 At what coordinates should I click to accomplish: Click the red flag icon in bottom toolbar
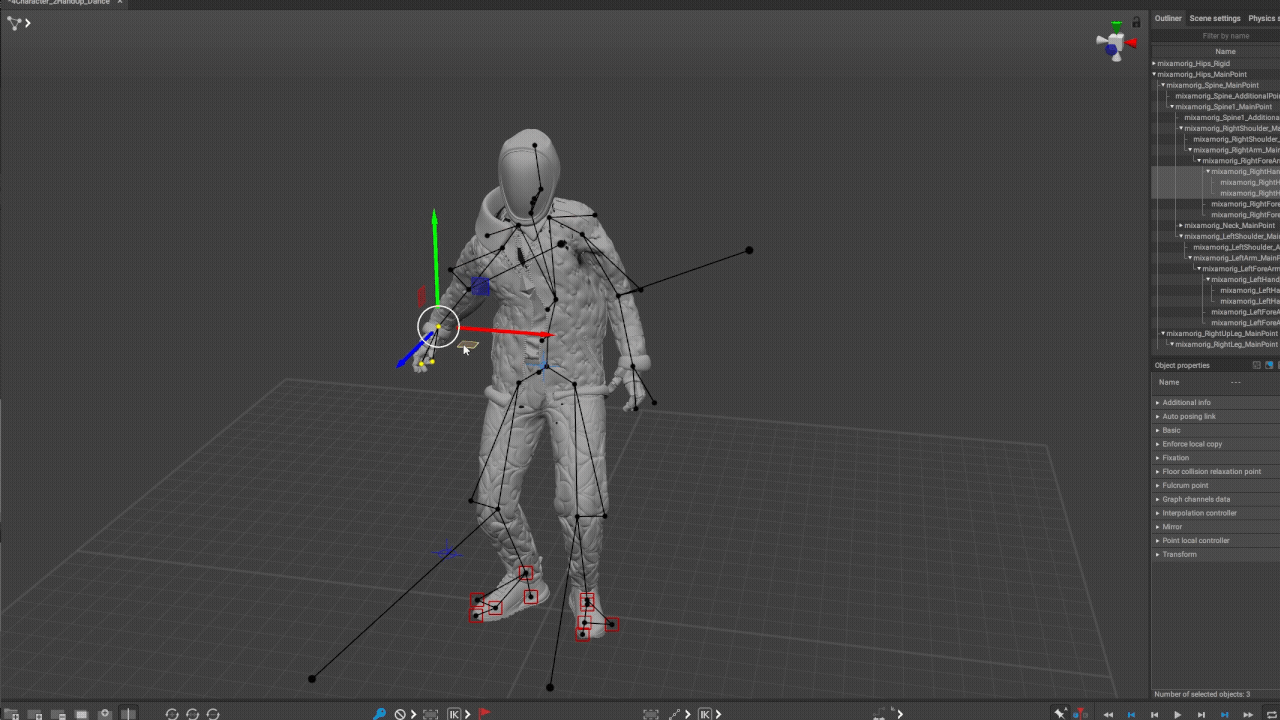tap(485, 714)
